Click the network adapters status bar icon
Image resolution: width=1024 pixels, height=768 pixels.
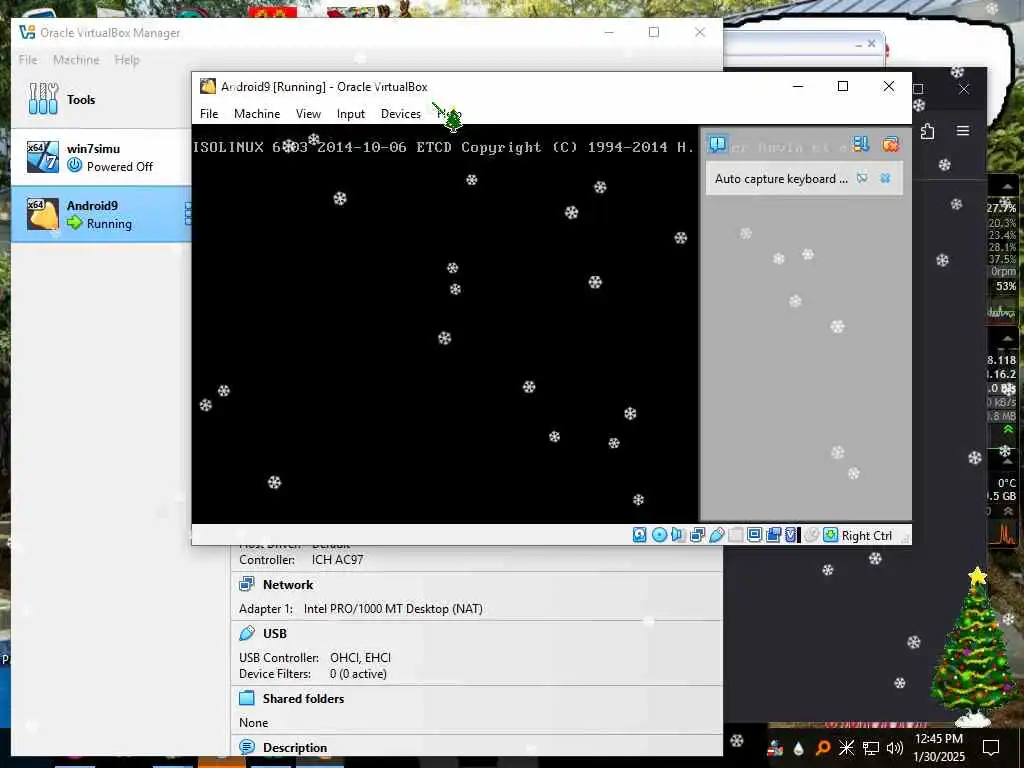tap(697, 536)
